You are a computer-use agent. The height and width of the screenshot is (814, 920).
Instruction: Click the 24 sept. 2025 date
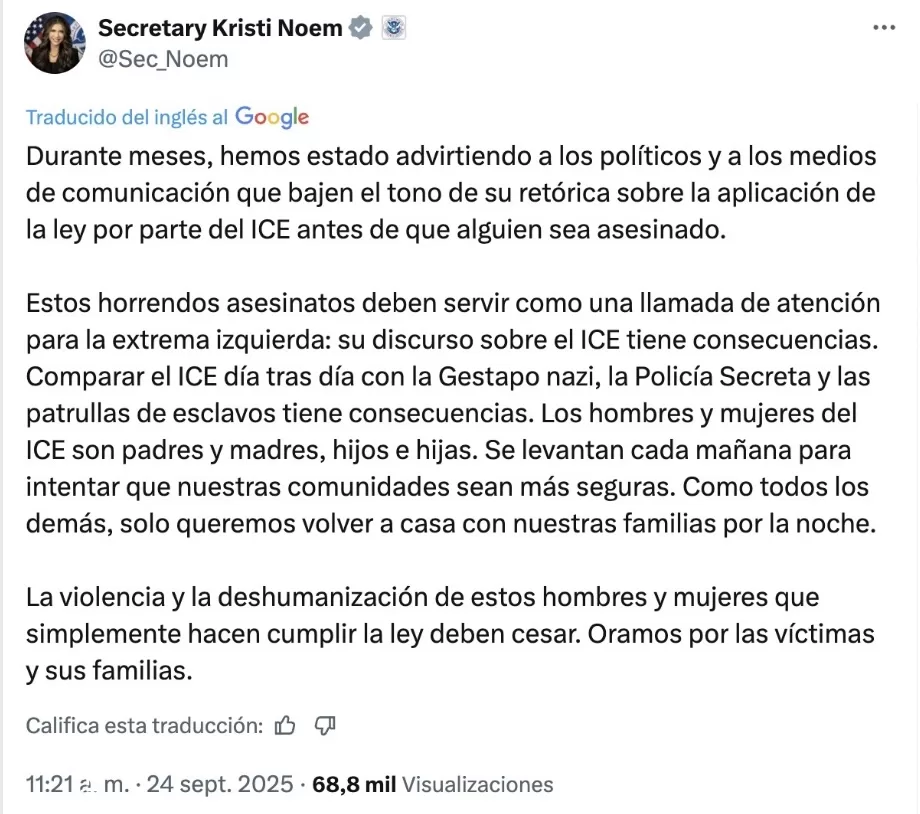pos(220,784)
